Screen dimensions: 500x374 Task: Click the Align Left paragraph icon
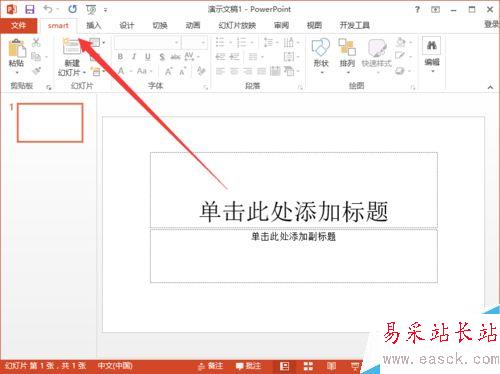(x=220, y=71)
